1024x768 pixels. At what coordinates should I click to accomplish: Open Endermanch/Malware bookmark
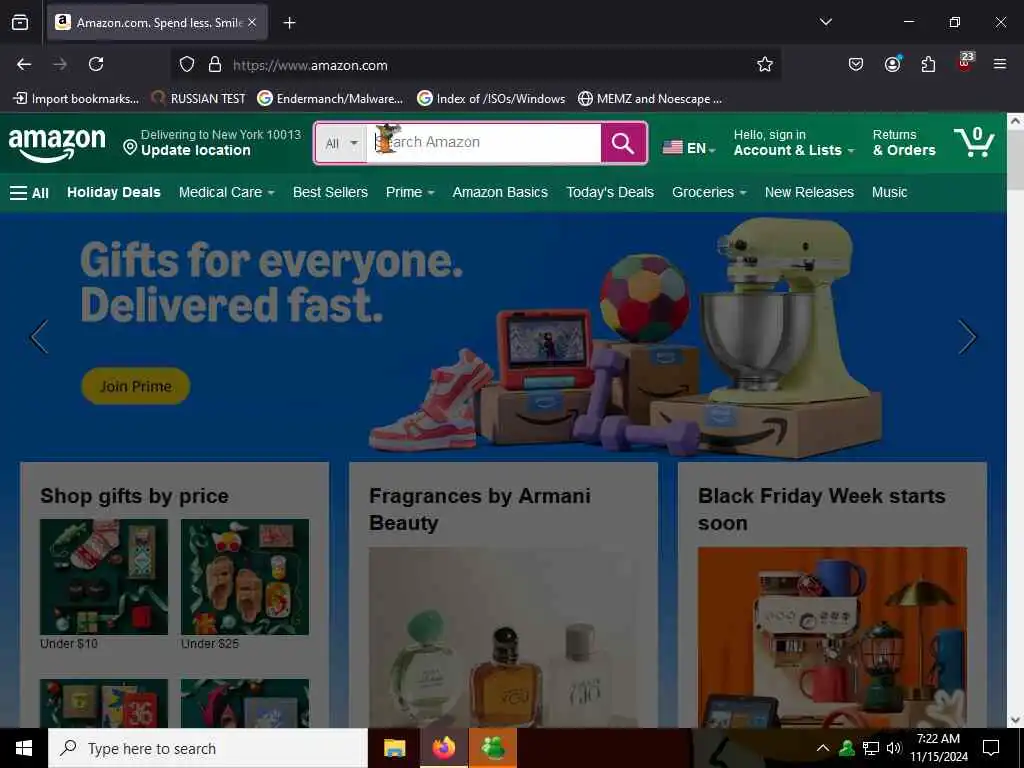[x=330, y=99]
